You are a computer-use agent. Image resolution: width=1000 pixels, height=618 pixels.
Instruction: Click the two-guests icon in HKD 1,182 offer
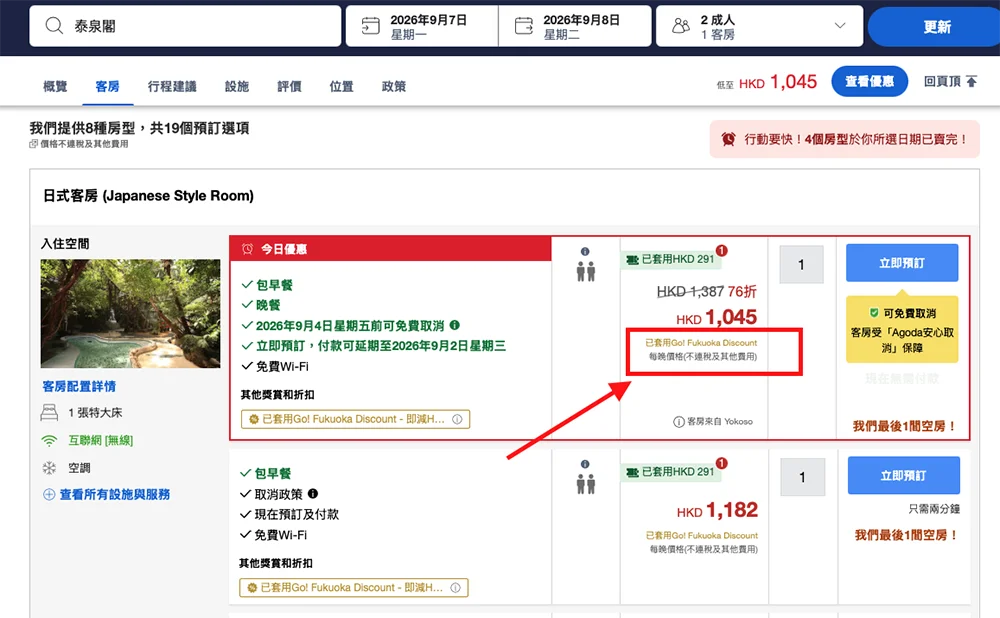585,484
